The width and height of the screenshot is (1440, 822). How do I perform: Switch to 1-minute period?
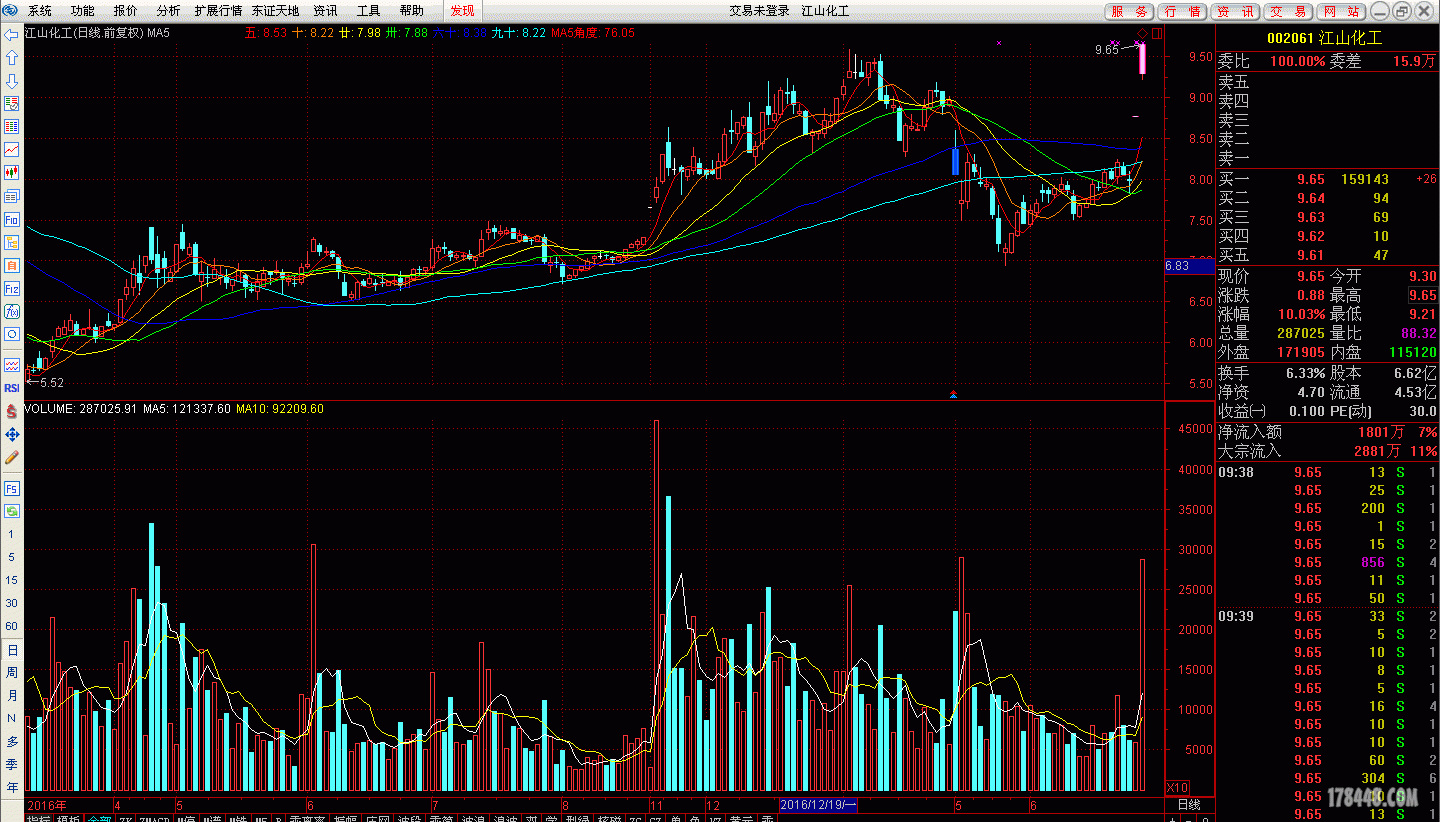click(12, 535)
